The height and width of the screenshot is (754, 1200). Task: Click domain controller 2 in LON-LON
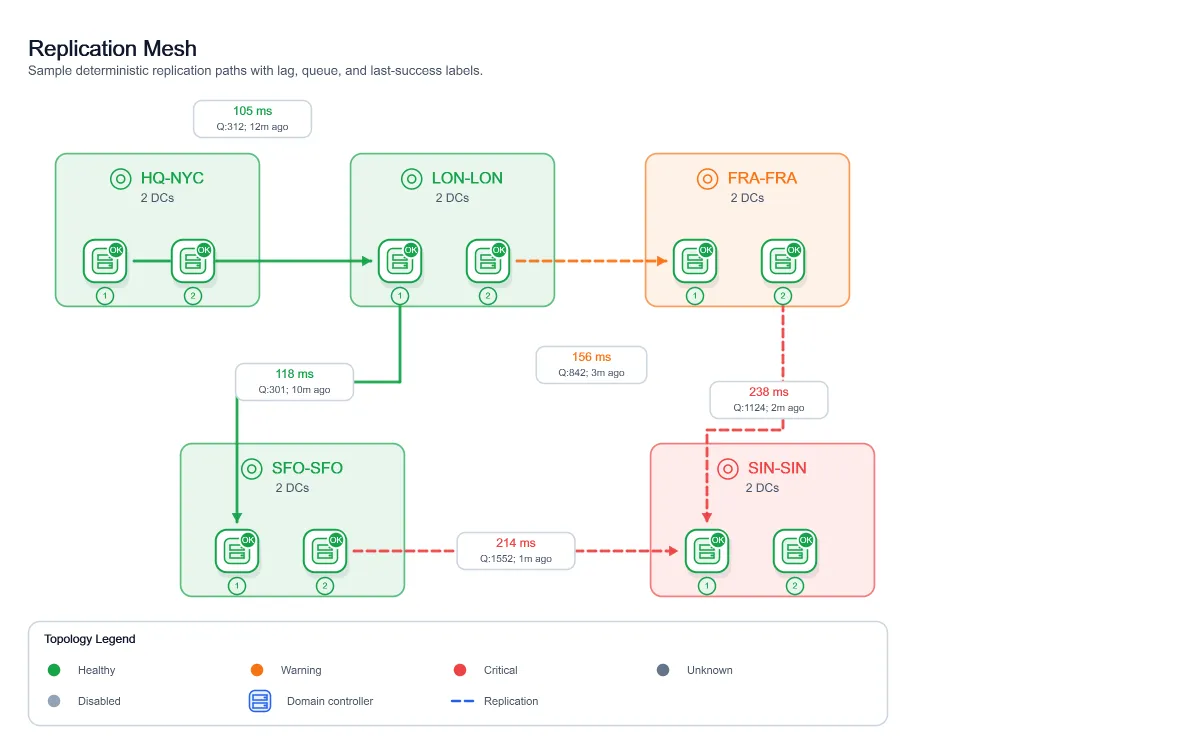click(488, 261)
